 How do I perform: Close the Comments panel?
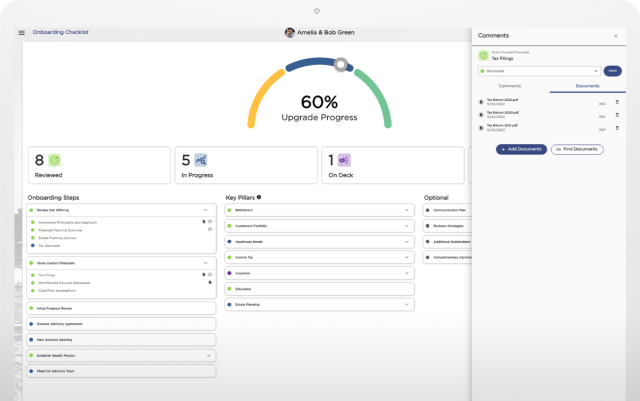pyautogui.click(x=616, y=36)
